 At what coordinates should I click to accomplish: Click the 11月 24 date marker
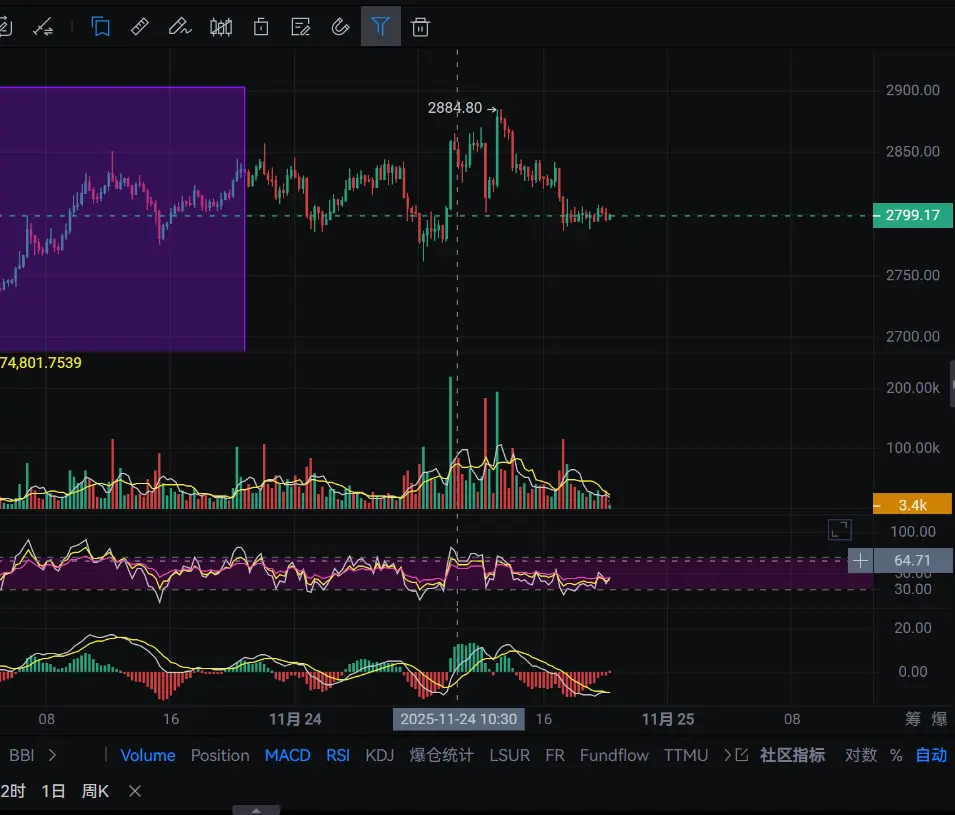[x=295, y=719]
